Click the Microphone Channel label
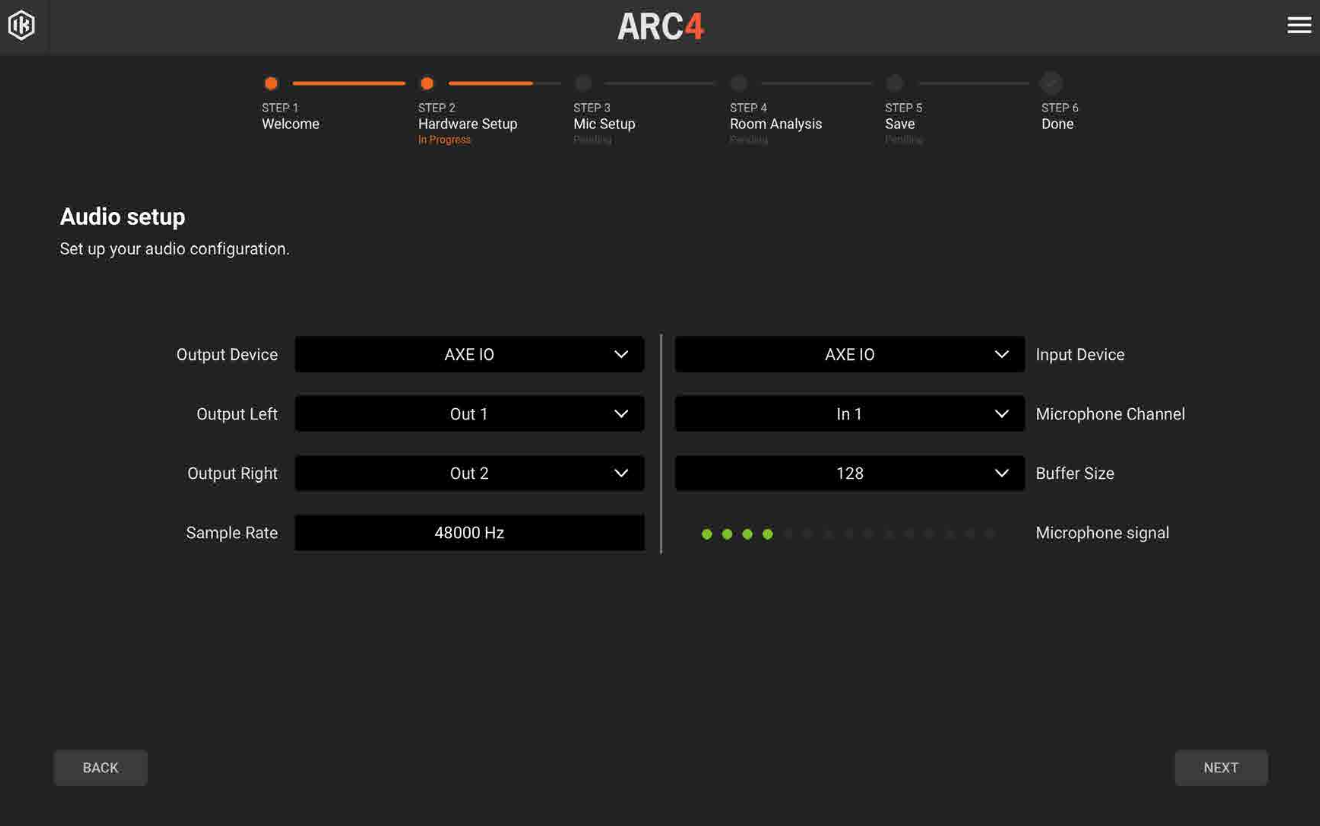Viewport: 1320px width, 826px height. pyautogui.click(x=1110, y=414)
